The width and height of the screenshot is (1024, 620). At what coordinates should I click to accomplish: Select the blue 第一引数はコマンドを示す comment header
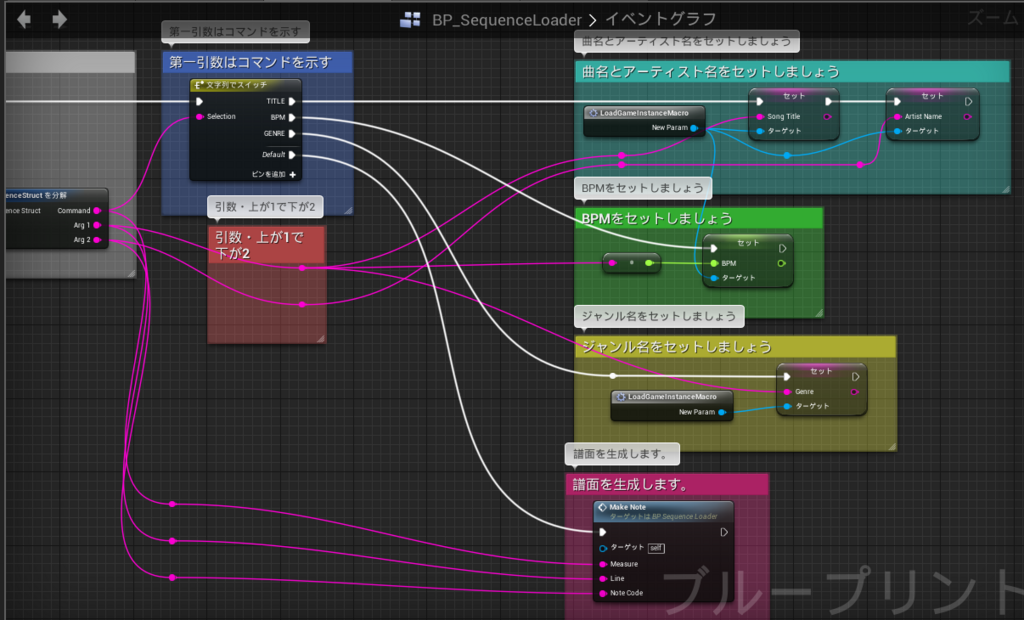pos(257,62)
